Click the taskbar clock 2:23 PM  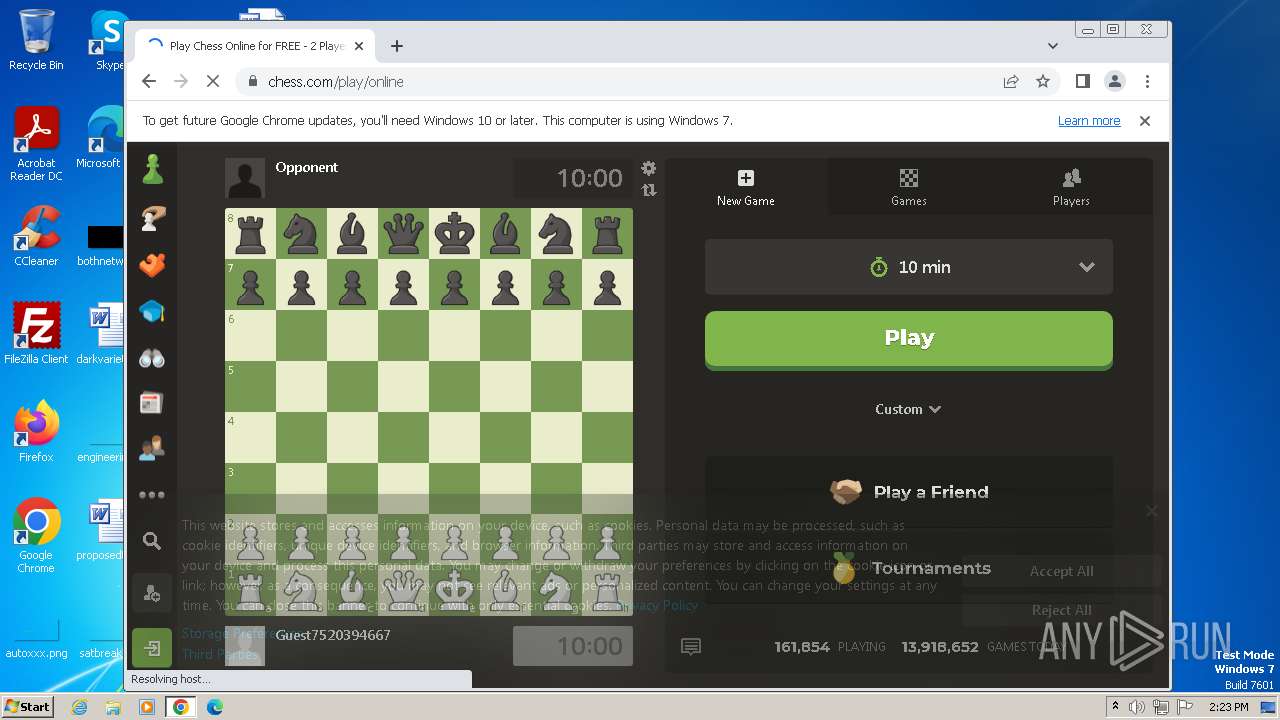point(1229,707)
